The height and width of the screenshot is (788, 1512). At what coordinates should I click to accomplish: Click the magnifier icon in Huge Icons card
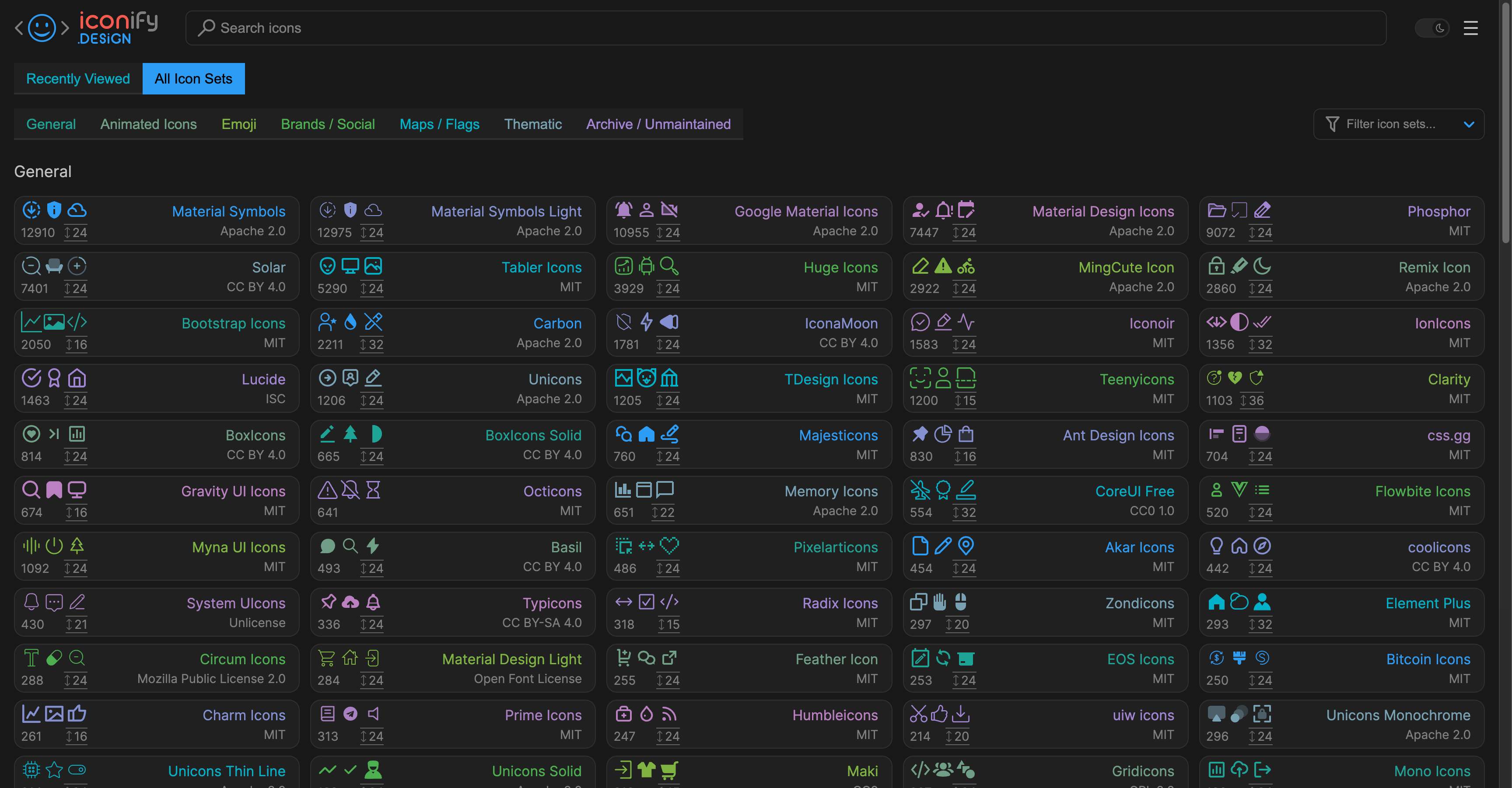(x=669, y=266)
